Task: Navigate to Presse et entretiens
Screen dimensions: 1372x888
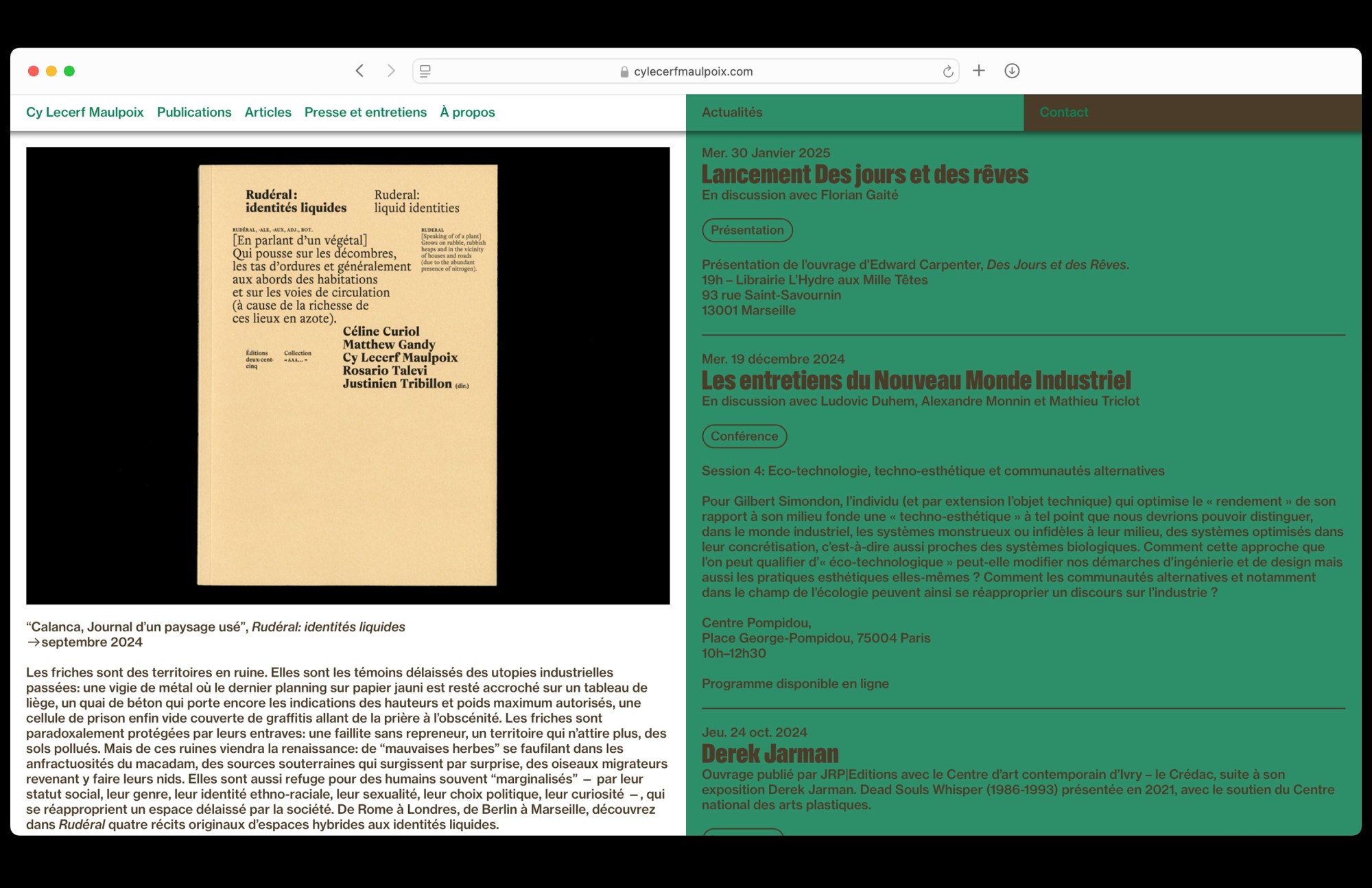Action: 366,113
